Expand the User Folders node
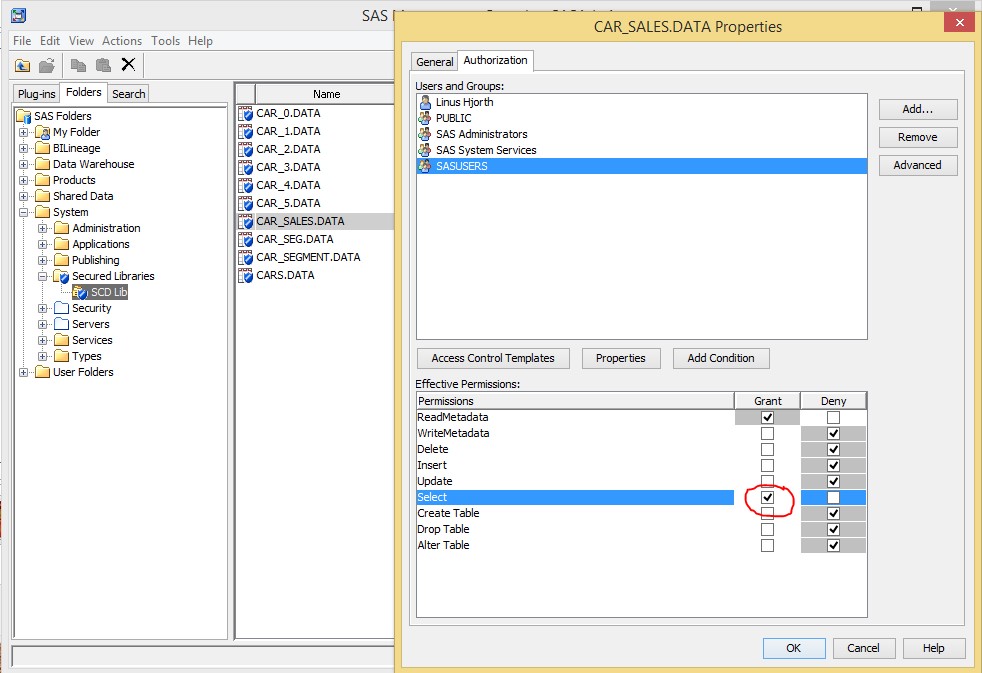 [24, 372]
